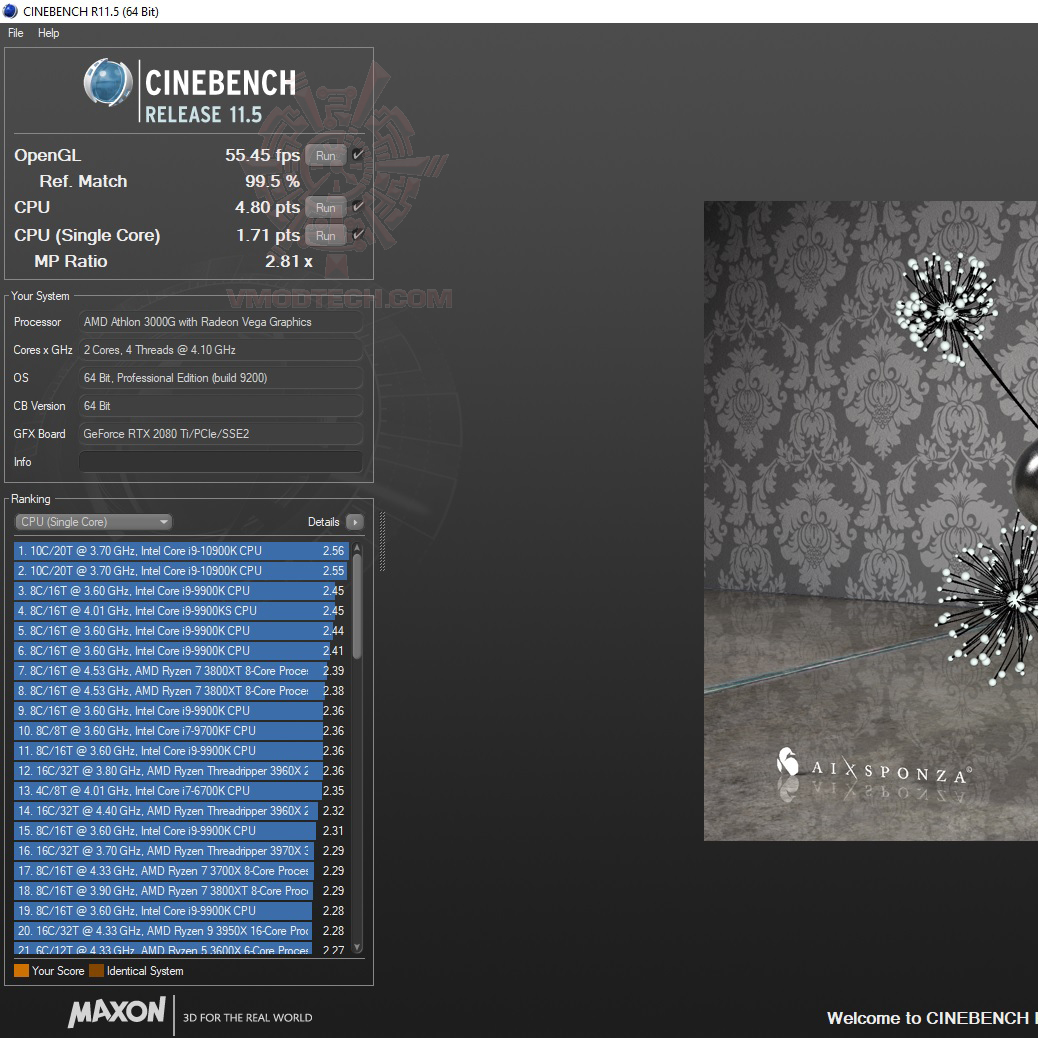1038x1038 pixels.
Task: Click the GFX Board field
Action: point(220,434)
